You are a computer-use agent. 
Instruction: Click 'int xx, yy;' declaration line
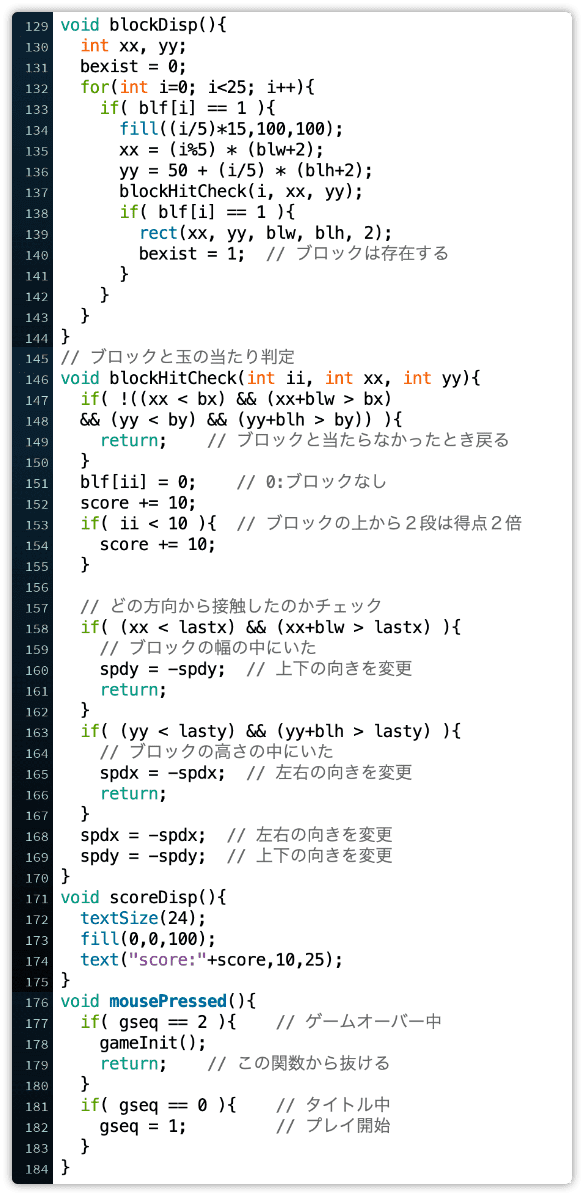[132, 46]
